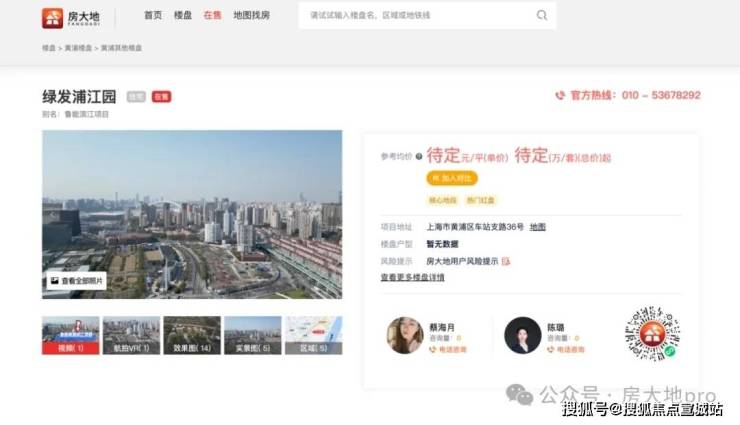Click the property search input field
The width and height of the screenshot is (740, 425).
click(415, 16)
